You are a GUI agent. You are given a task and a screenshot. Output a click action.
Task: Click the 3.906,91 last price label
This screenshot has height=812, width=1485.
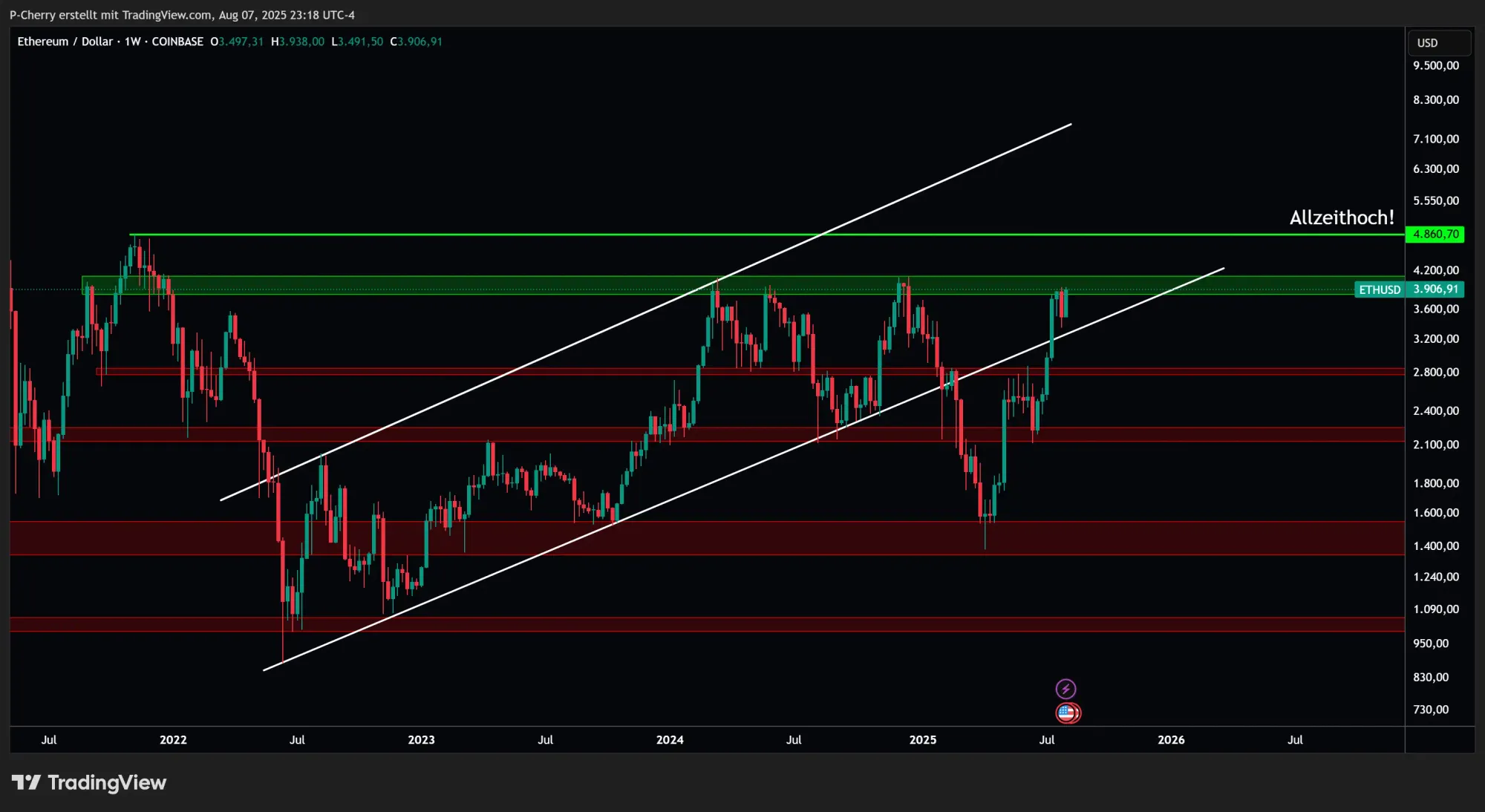[x=1435, y=289]
